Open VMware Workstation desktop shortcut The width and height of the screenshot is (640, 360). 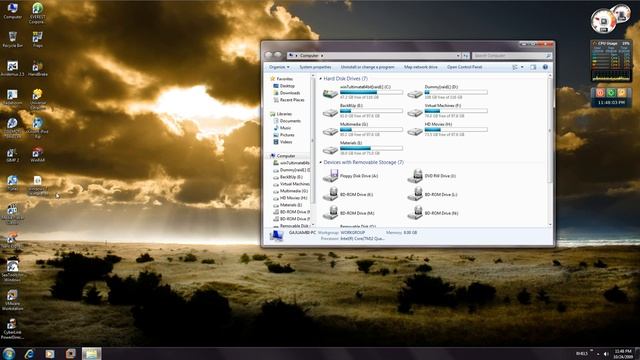pyautogui.click(x=12, y=299)
